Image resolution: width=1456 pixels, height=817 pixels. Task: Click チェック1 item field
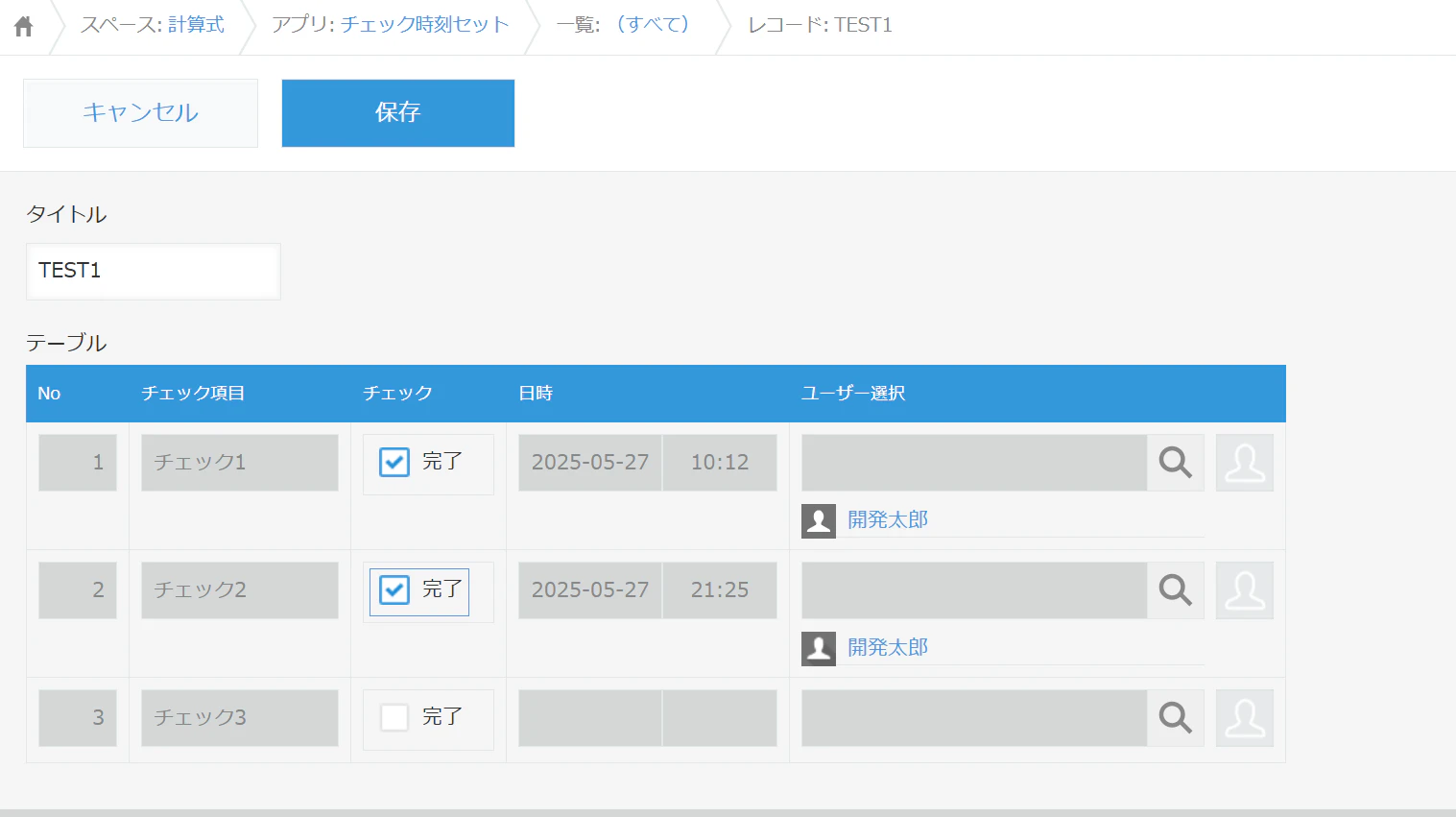240,463
